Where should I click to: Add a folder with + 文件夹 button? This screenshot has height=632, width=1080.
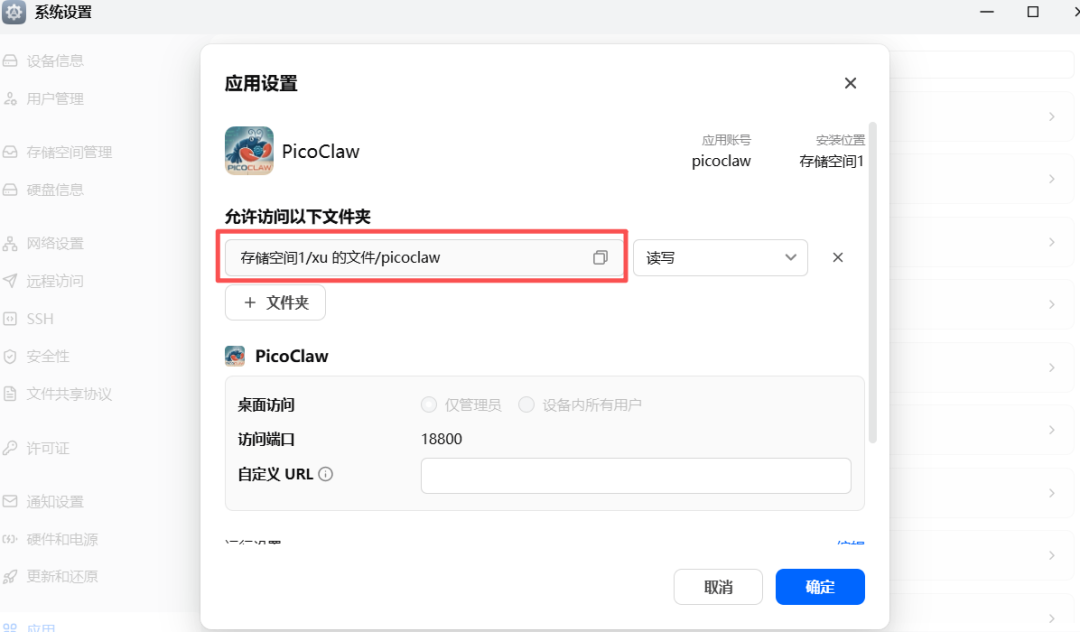coord(276,303)
